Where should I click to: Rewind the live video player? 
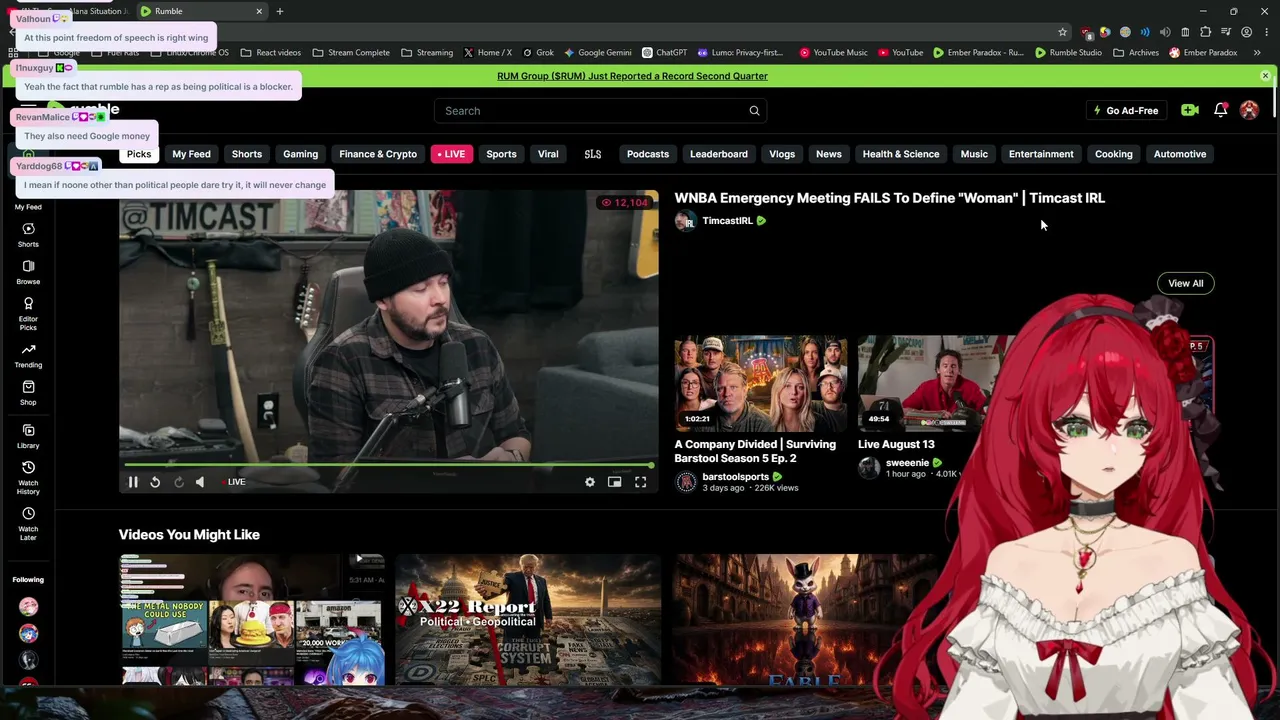(155, 482)
